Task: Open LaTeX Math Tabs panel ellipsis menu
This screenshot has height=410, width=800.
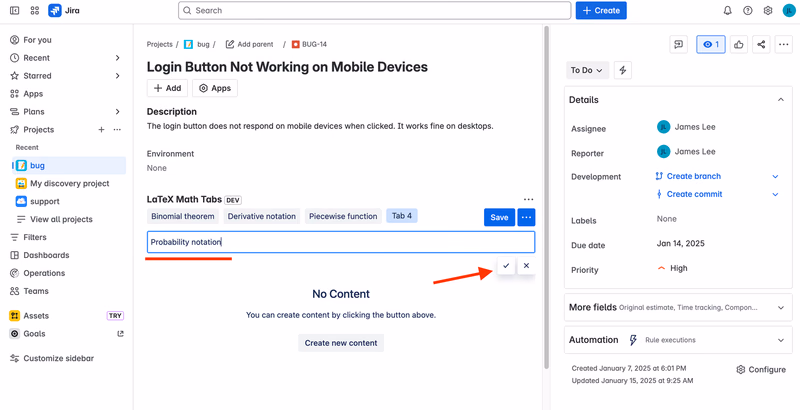Action: pyautogui.click(x=529, y=199)
